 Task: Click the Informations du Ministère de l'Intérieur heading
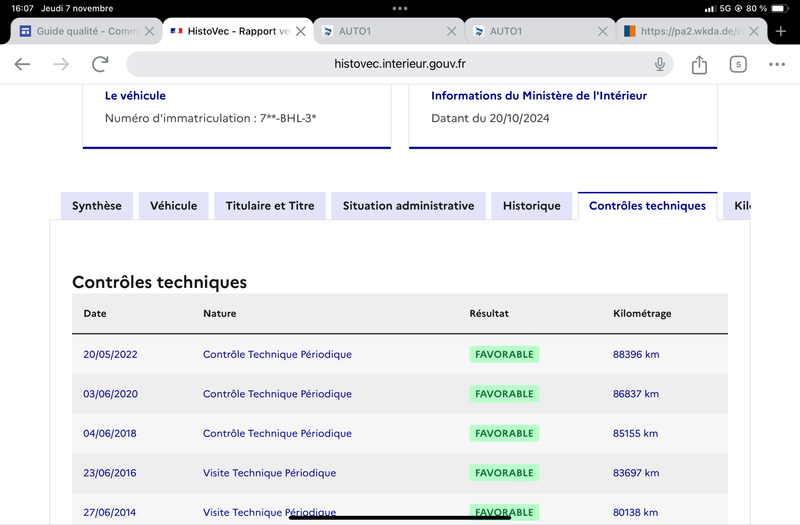point(539,95)
